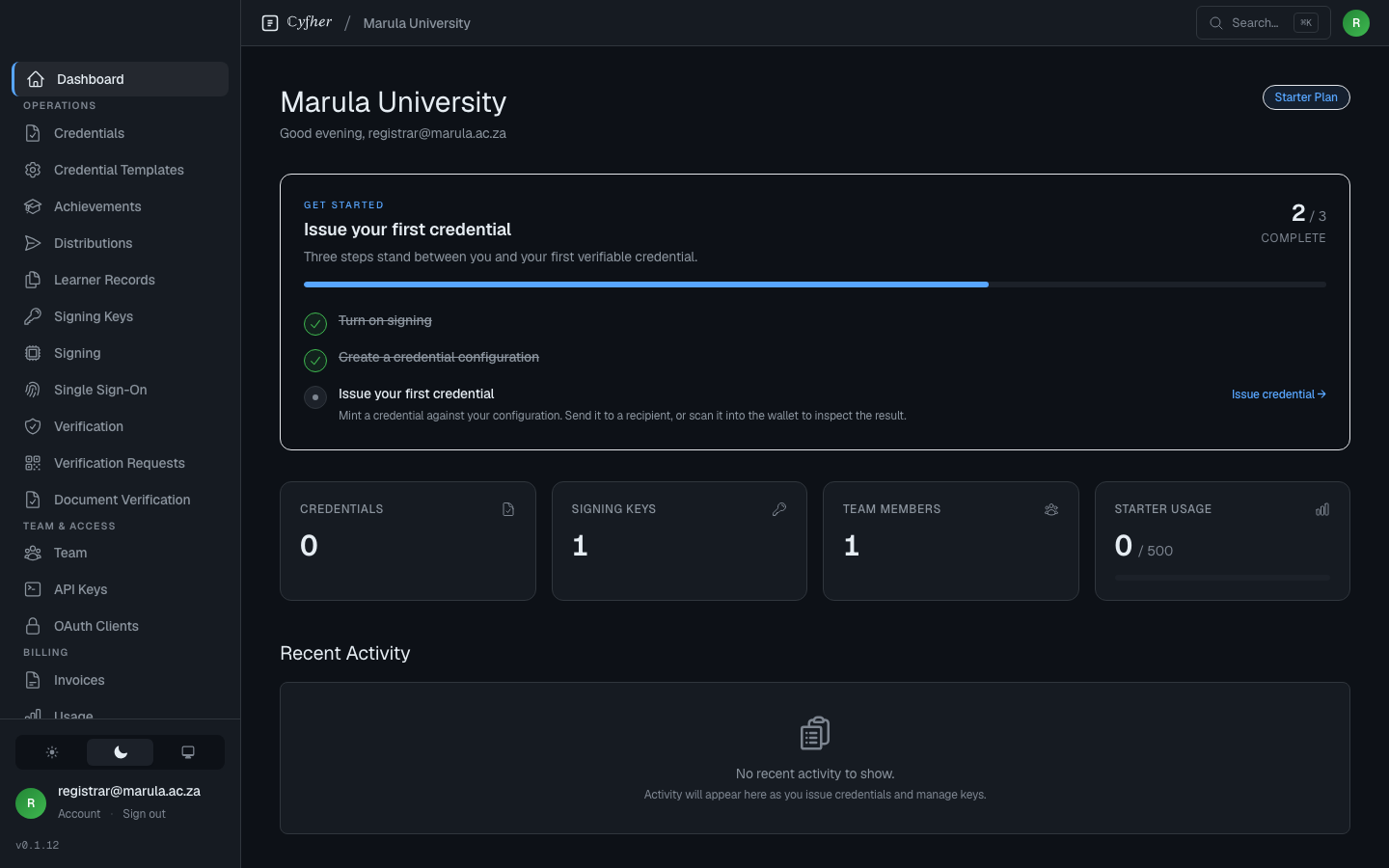Click Sign out link
Viewport: 1389px width, 868px height.
tap(144, 814)
